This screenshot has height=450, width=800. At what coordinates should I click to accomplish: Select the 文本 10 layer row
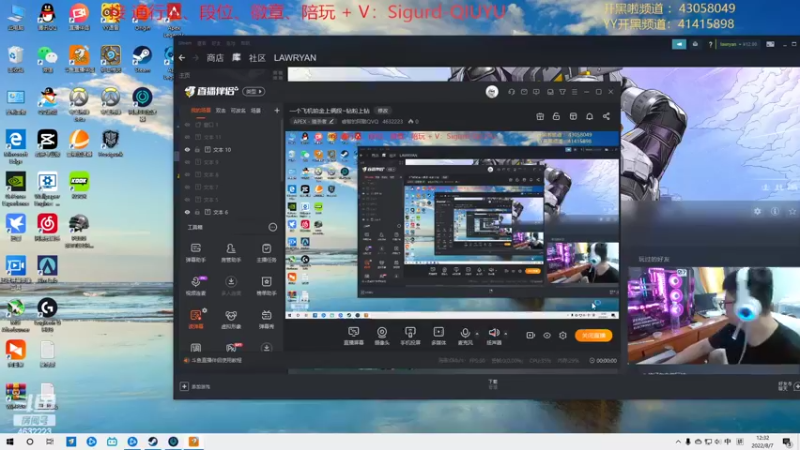click(x=230, y=150)
